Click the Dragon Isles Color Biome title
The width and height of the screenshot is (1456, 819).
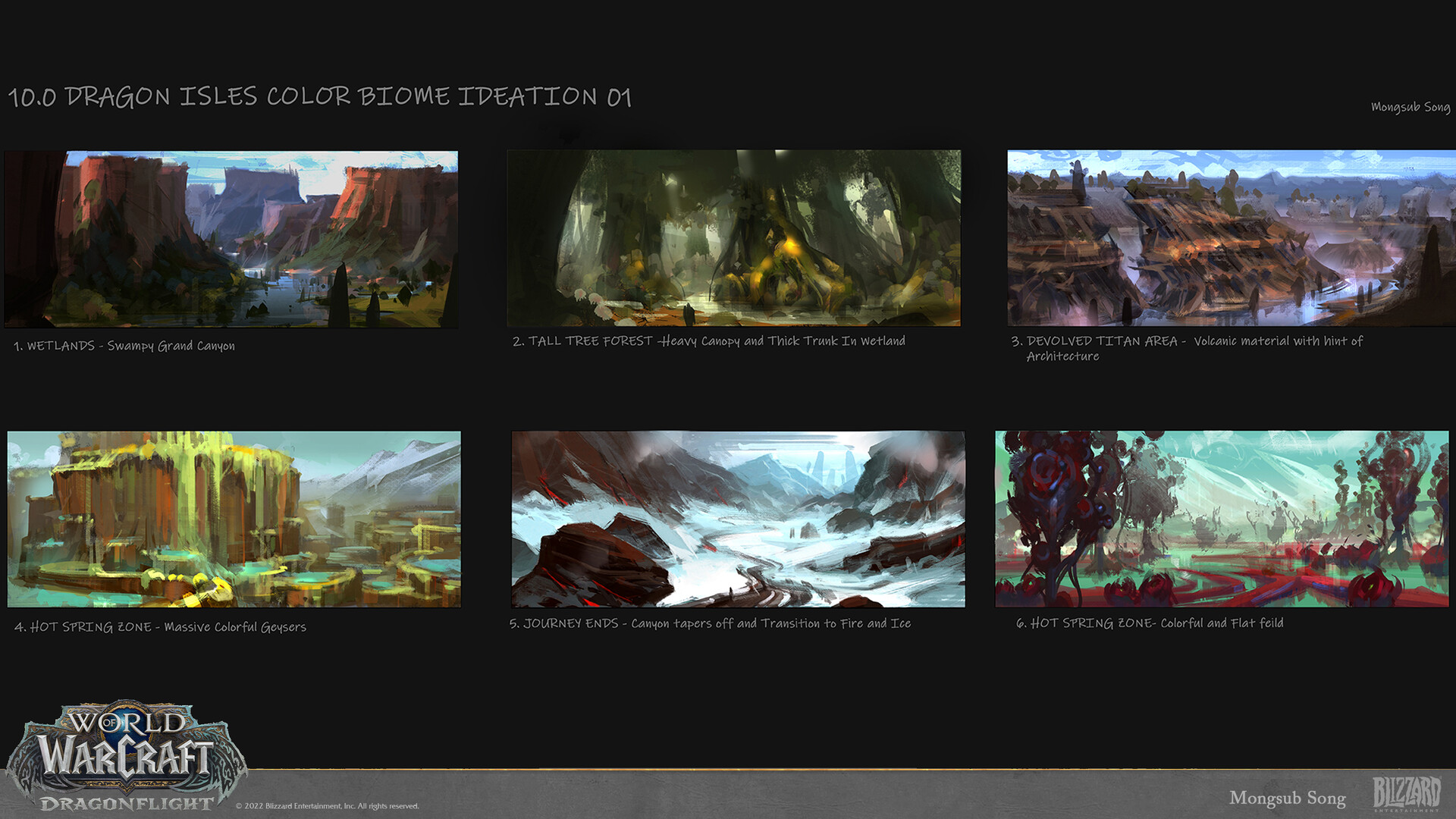(319, 97)
